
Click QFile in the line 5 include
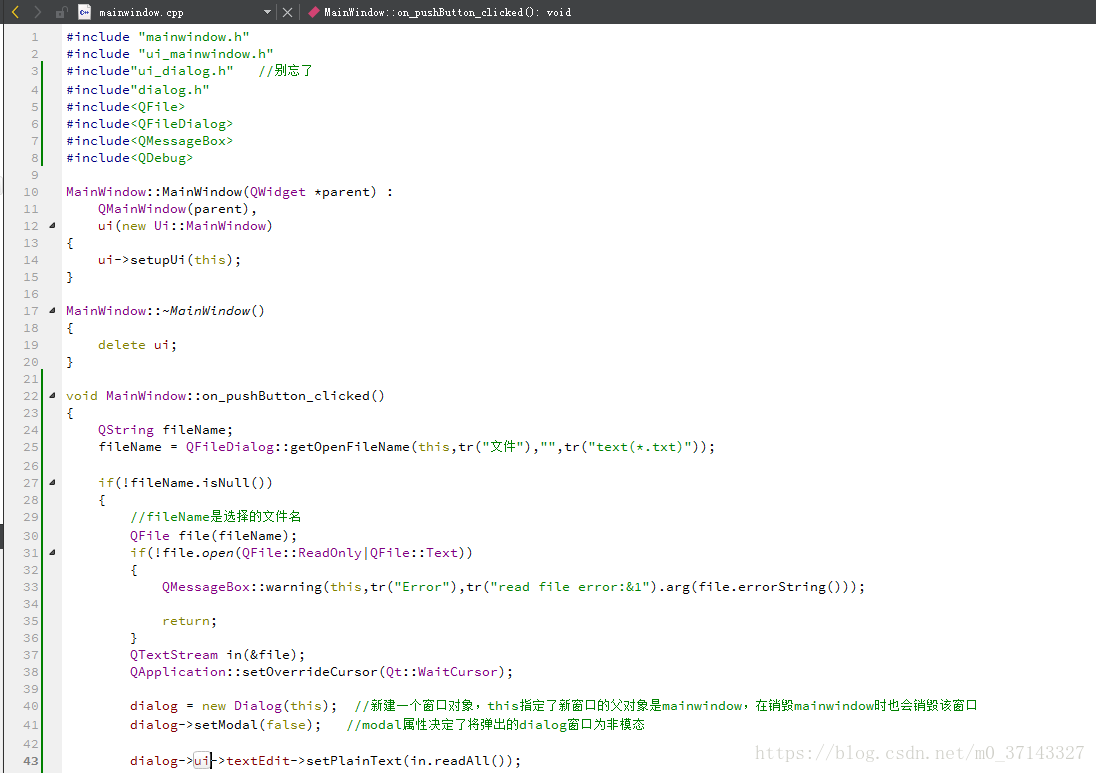coord(158,106)
